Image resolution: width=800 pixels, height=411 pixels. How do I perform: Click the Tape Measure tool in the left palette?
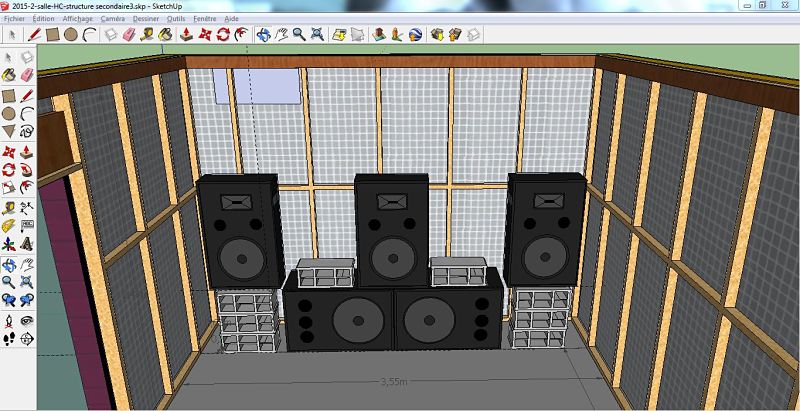click(9, 208)
